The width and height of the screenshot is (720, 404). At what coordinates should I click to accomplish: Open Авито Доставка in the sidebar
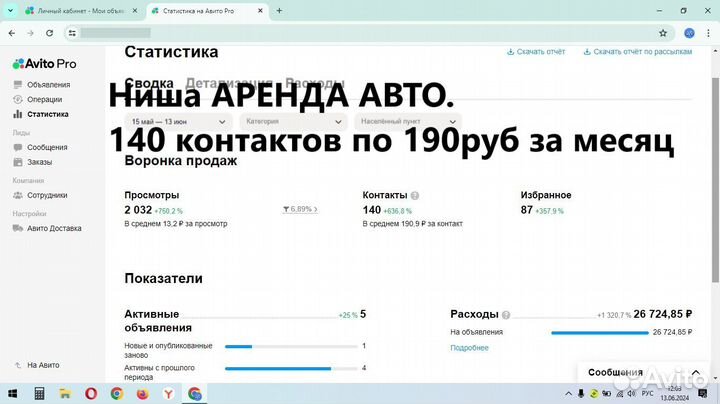54,228
